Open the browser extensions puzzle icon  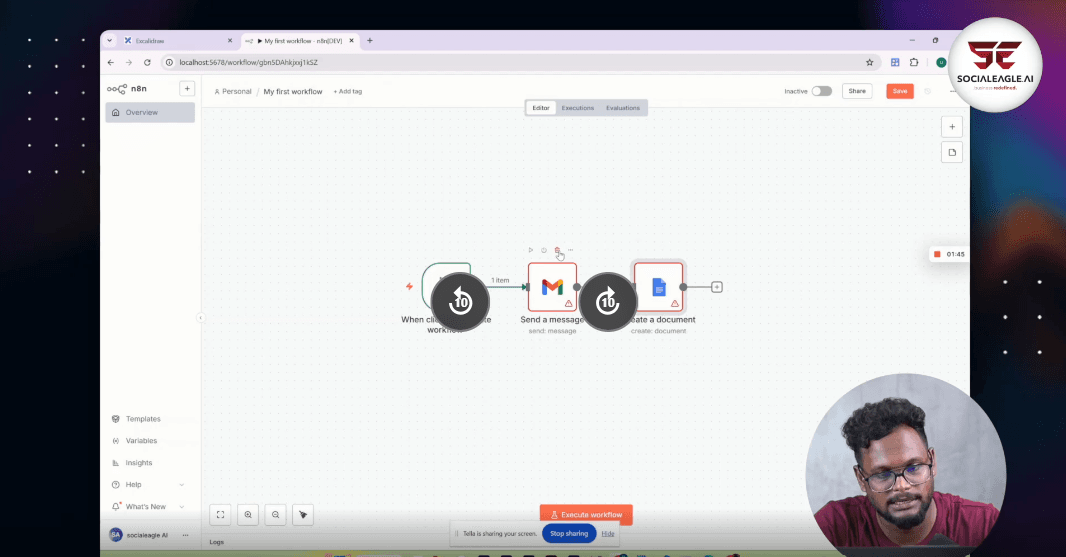pyautogui.click(x=914, y=63)
